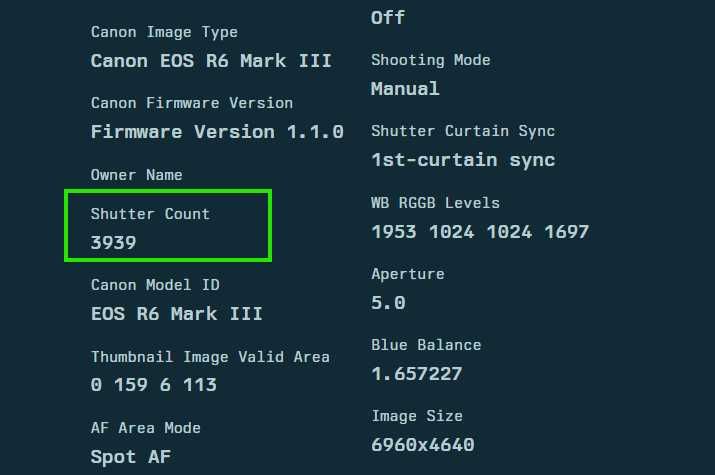
Task: Click the 'Blue Balance' label
Action: (x=426, y=345)
